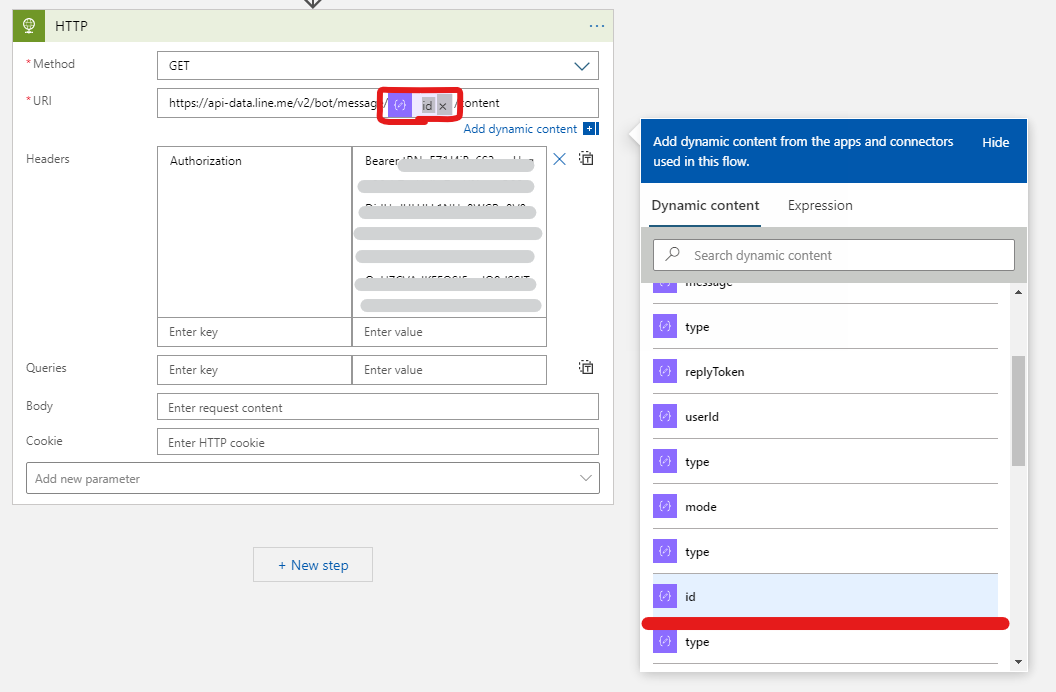The height and width of the screenshot is (692, 1056).
Task: Click the Queries Enter key field
Action: click(x=255, y=370)
